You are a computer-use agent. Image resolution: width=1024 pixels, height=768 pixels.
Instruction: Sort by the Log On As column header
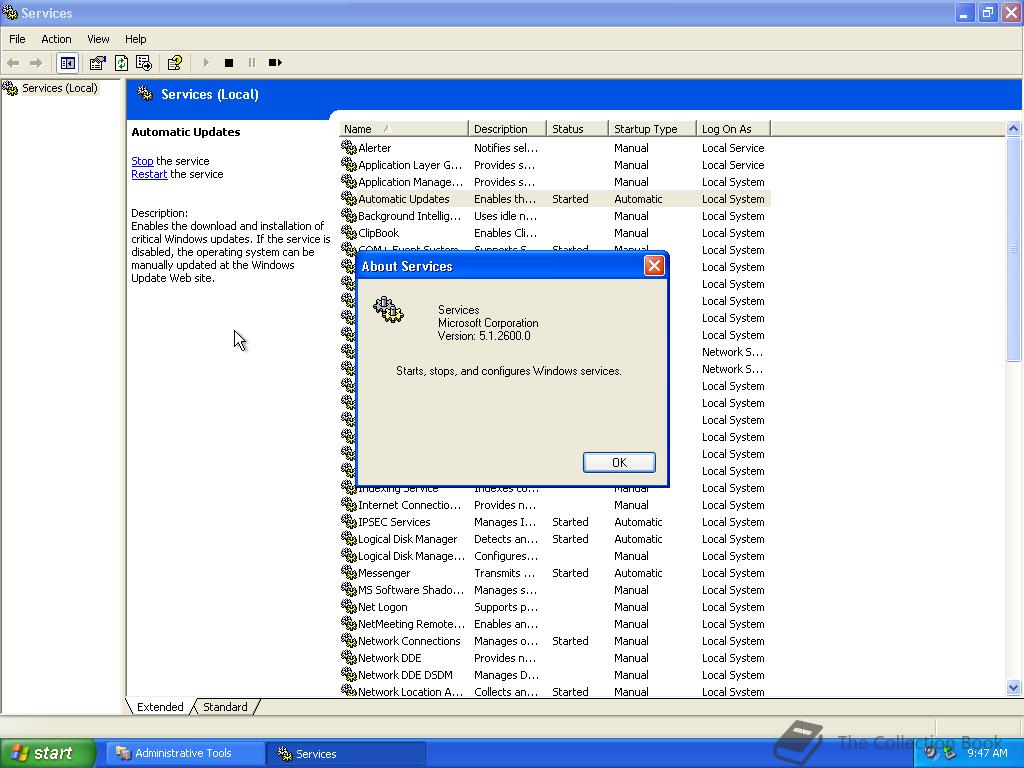tap(733, 129)
